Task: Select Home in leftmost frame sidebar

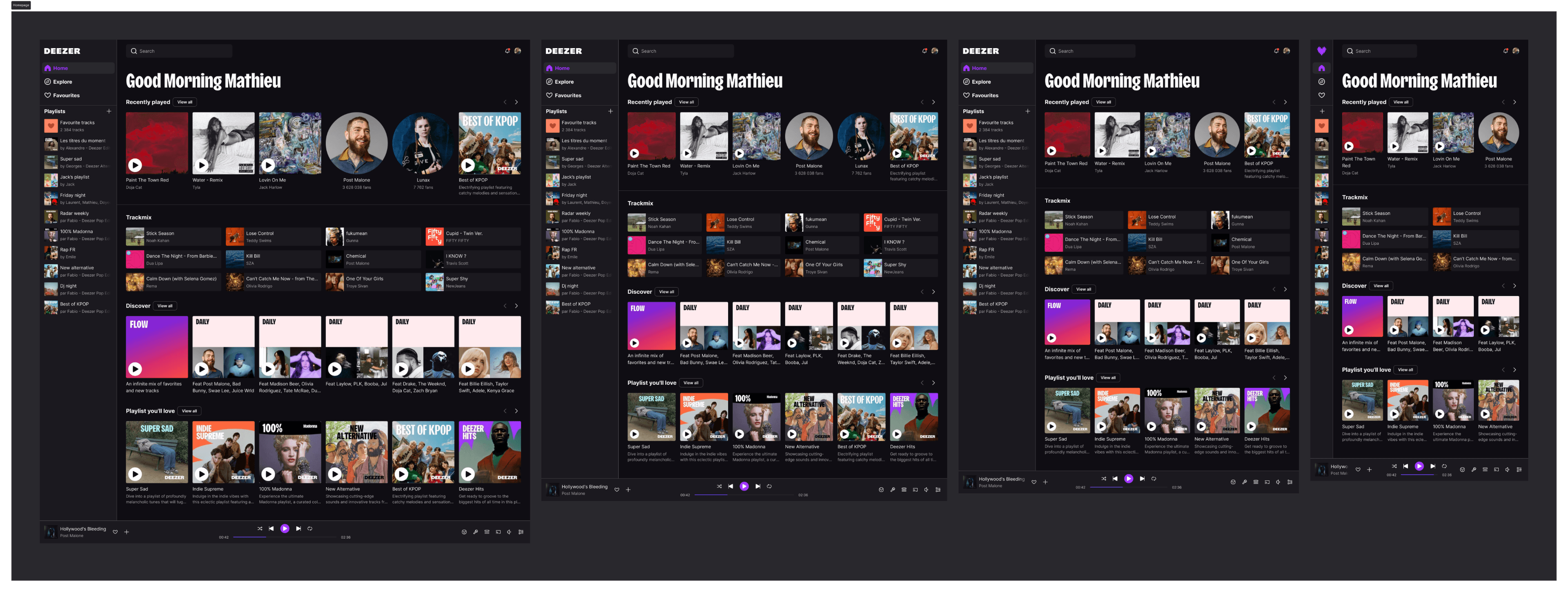Action: click(x=78, y=68)
